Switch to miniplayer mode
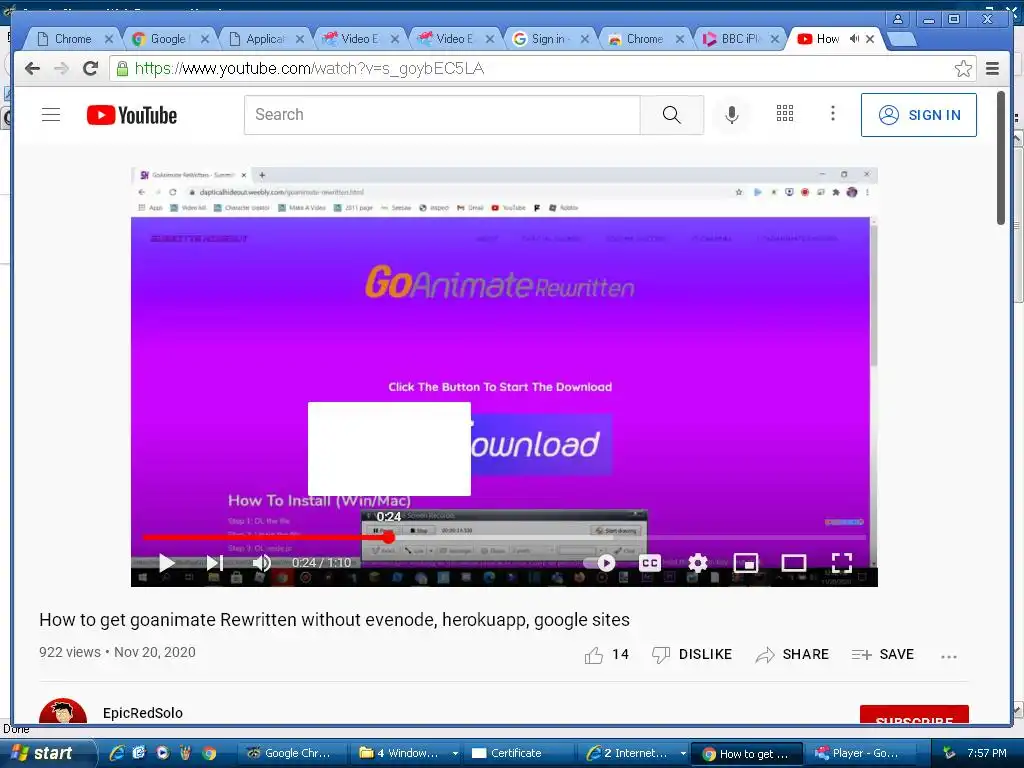The width and height of the screenshot is (1024, 768). (745, 562)
